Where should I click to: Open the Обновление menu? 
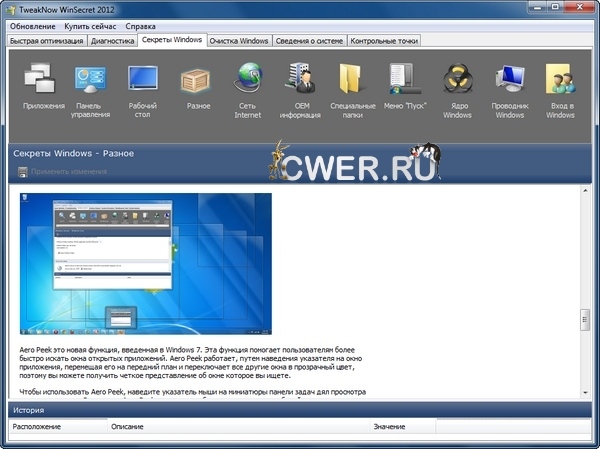[33, 25]
